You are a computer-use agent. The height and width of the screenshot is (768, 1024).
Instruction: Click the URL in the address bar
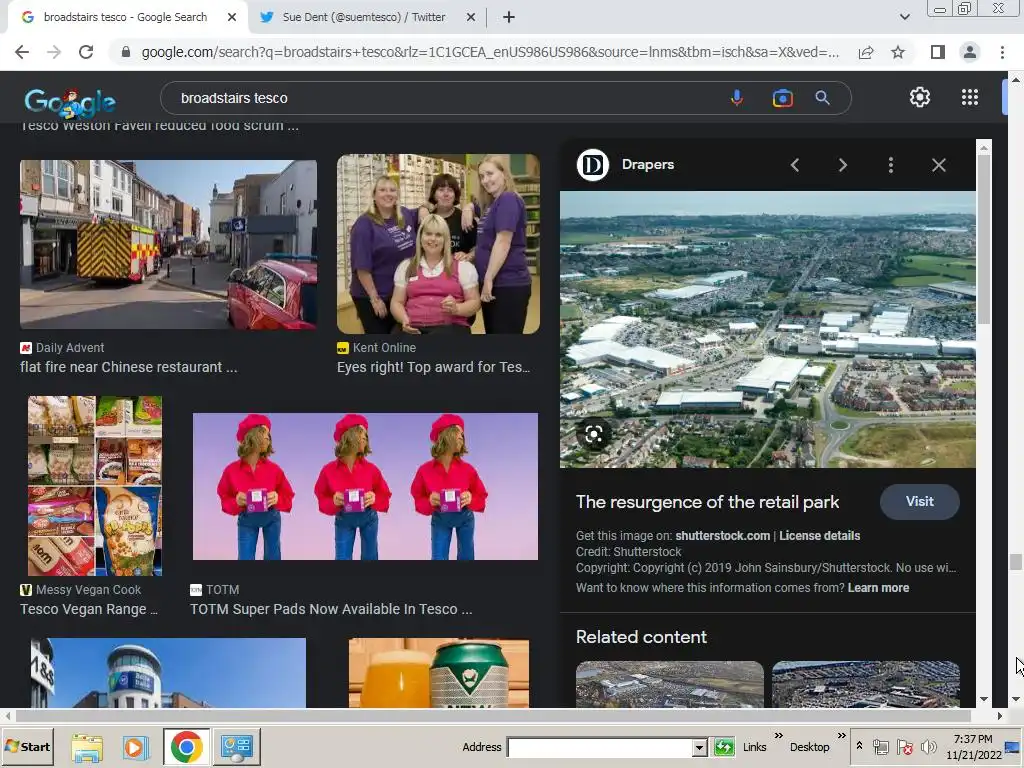490,52
